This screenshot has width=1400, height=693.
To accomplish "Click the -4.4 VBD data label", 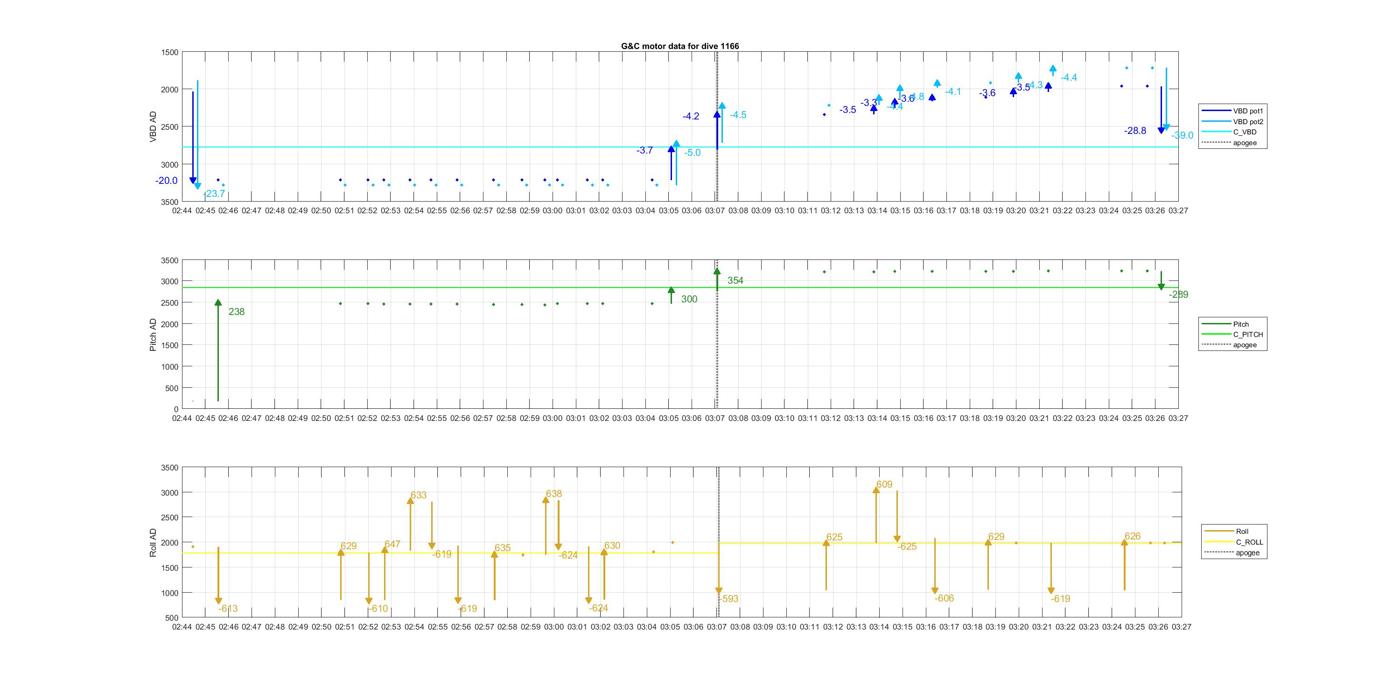I will point(1068,78).
